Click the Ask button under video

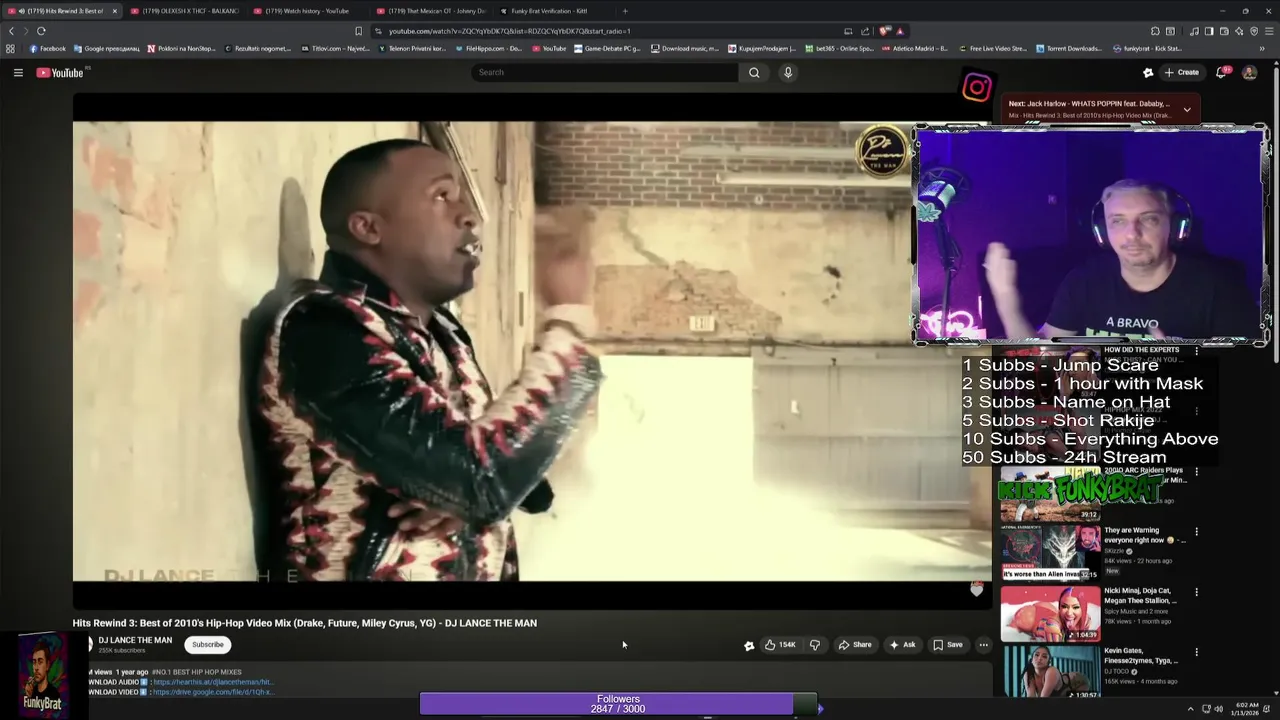[903, 645]
